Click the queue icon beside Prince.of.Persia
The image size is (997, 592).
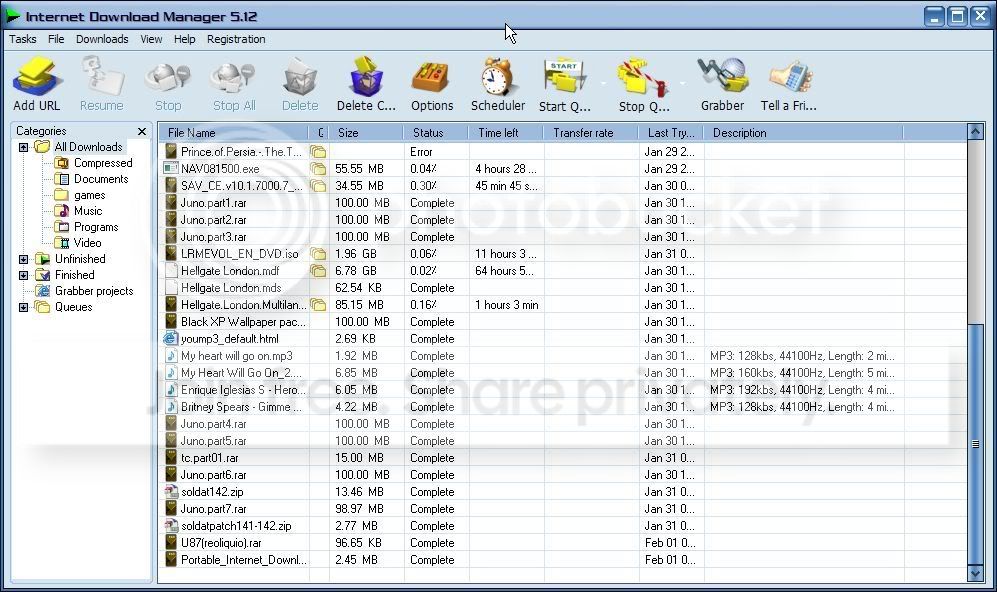coord(318,152)
